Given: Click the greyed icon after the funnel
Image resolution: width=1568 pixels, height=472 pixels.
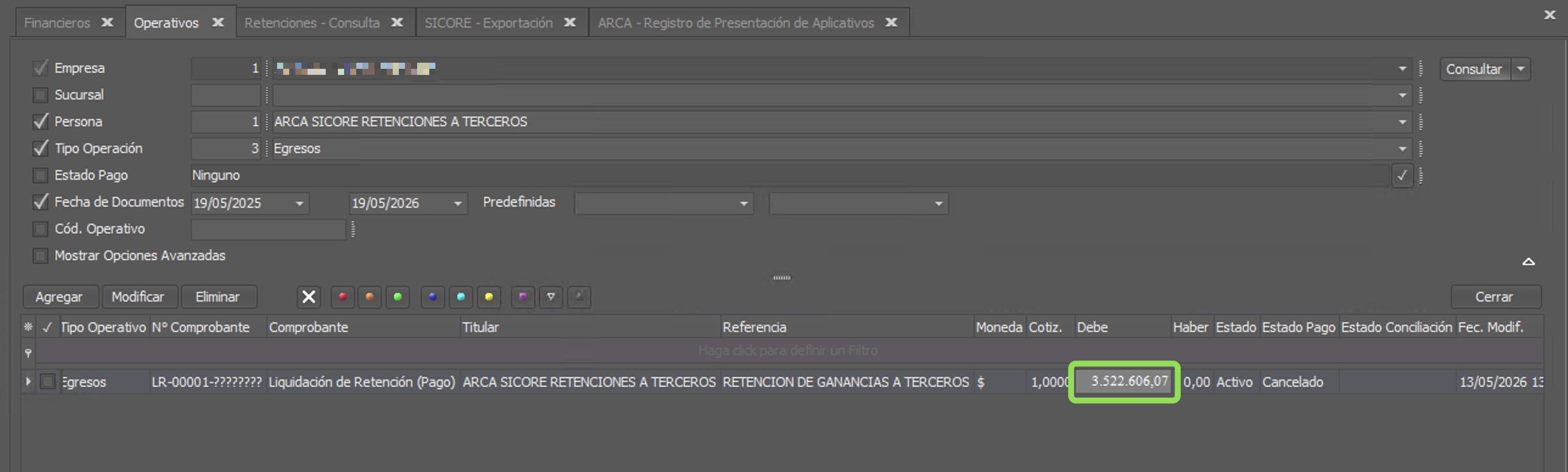Looking at the screenshot, I should [579, 297].
